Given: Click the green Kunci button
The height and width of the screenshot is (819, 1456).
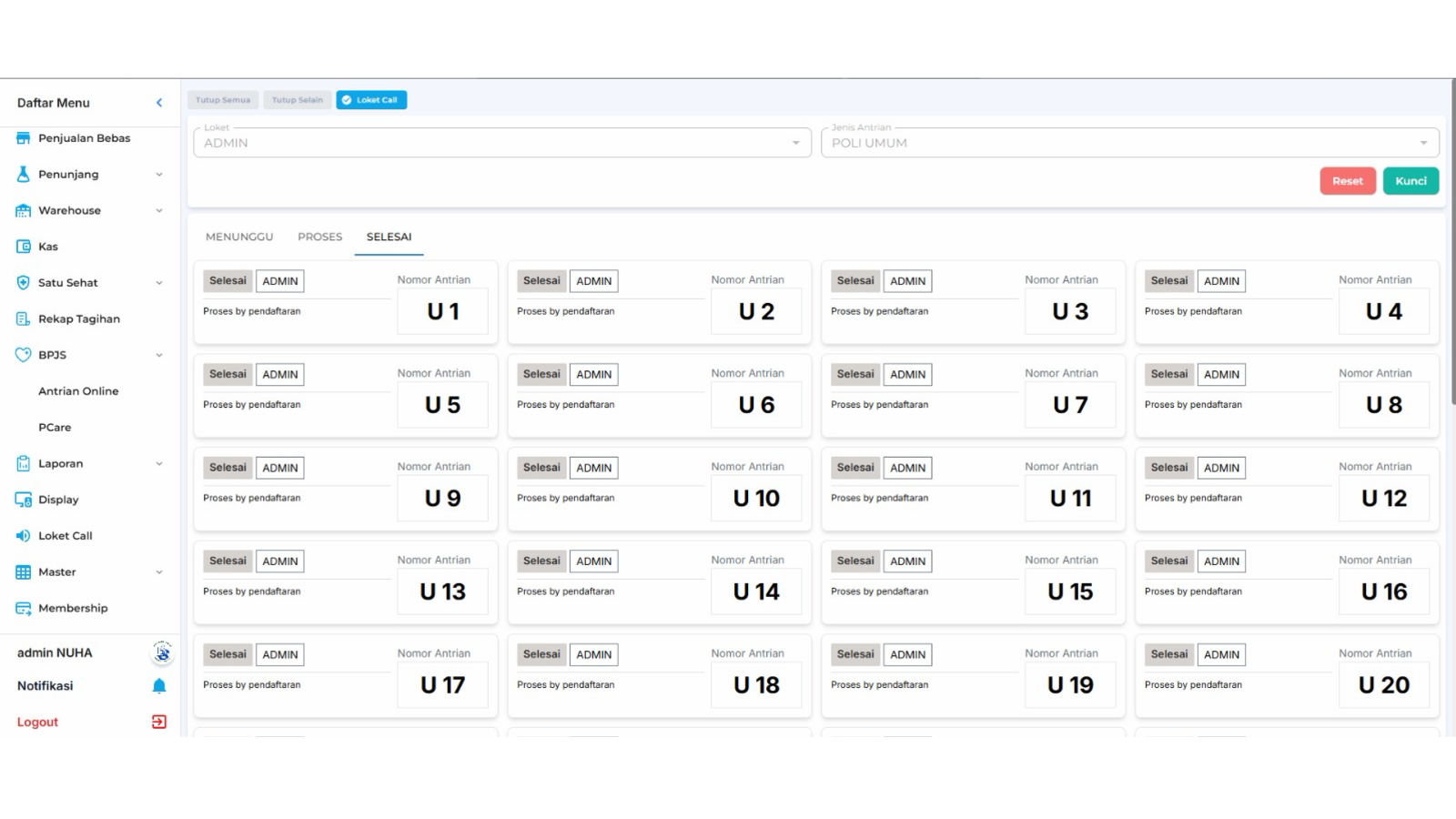Looking at the screenshot, I should (x=1411, y=181).
